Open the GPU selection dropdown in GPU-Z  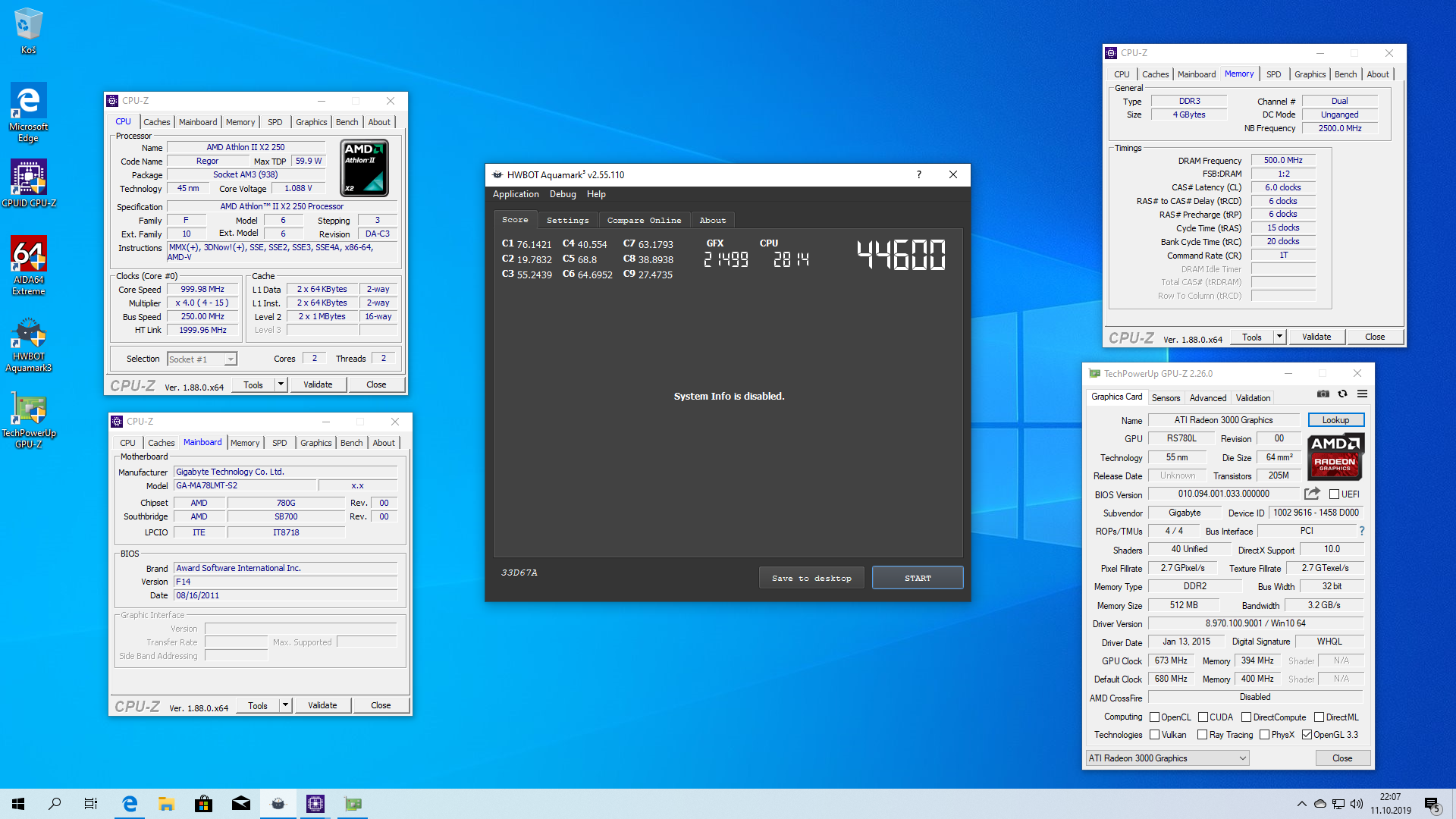point(1167,758)
